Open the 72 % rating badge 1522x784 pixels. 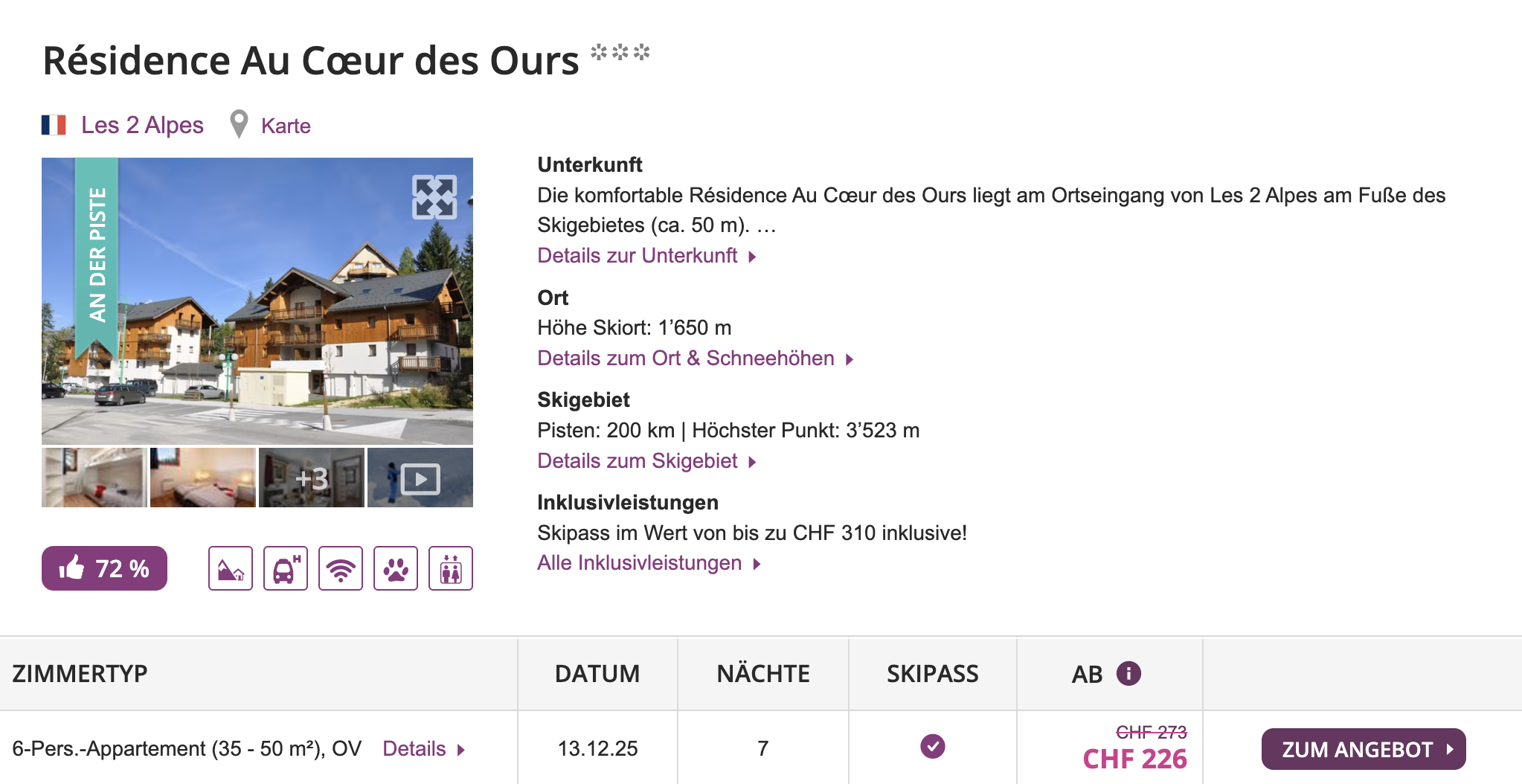pos(104,569)
